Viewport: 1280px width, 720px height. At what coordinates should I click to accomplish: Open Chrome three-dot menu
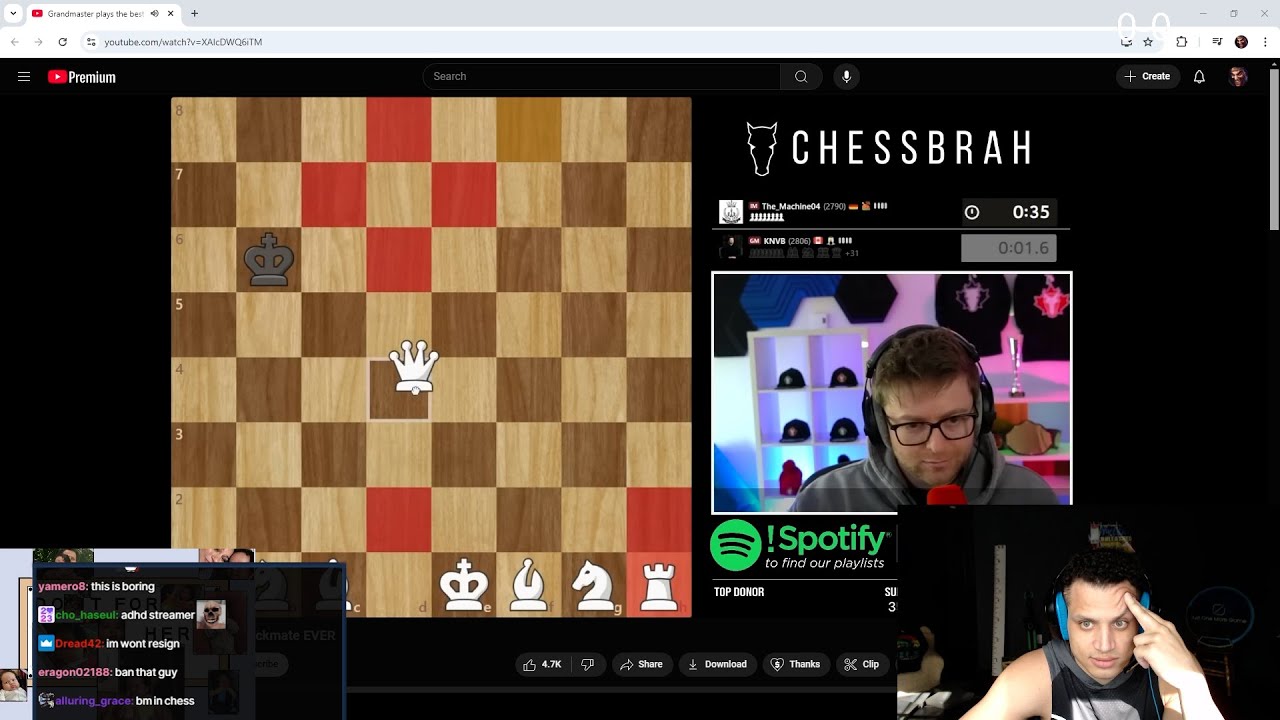tap(1265, 42)
